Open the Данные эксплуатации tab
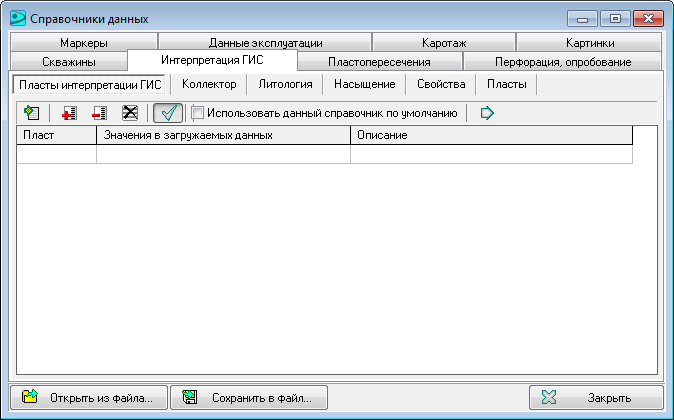Screen dimensions: 674x420 click(x=265, y=43)
